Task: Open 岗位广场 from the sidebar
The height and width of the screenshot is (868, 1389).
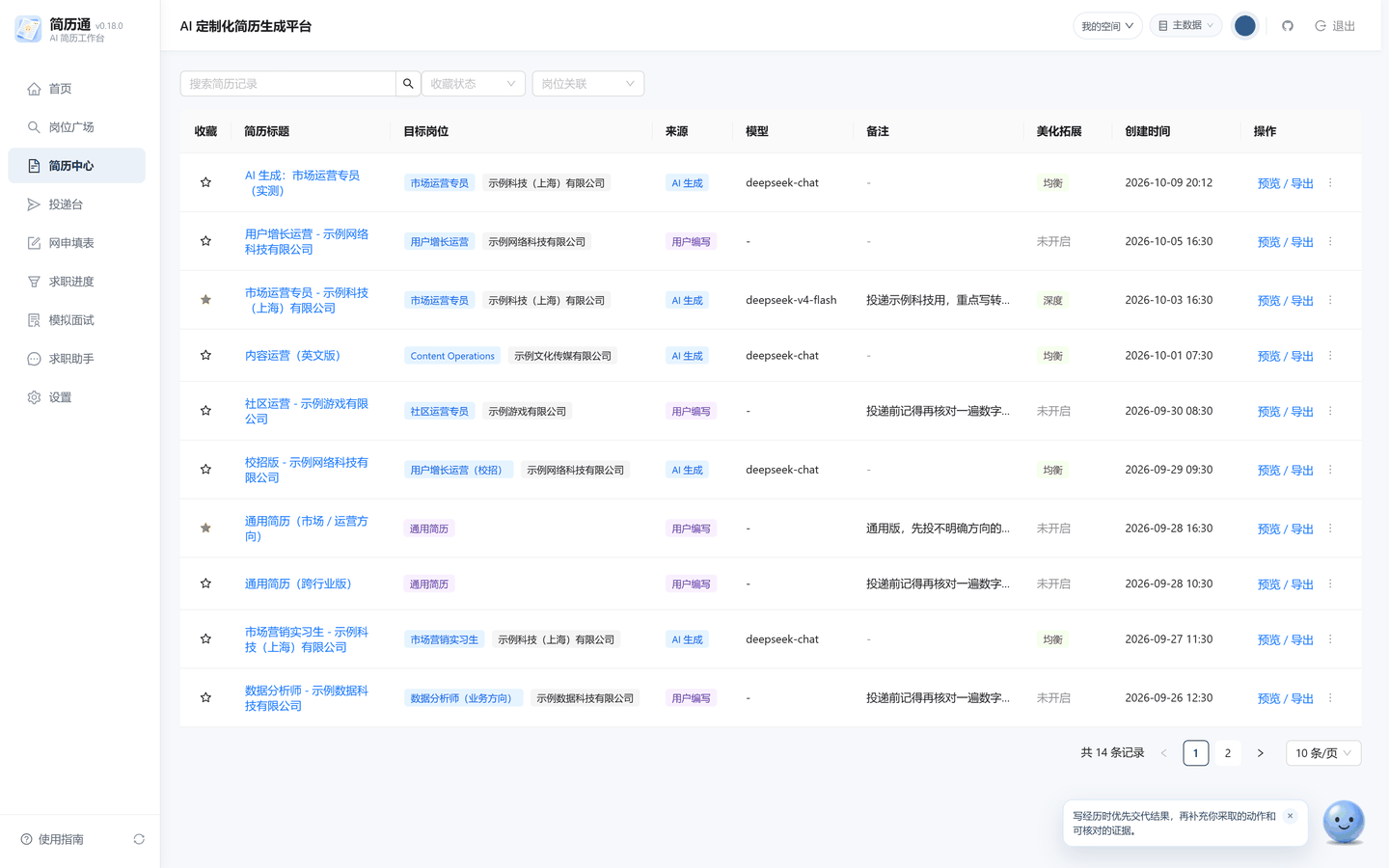Action: pos(77,127)
